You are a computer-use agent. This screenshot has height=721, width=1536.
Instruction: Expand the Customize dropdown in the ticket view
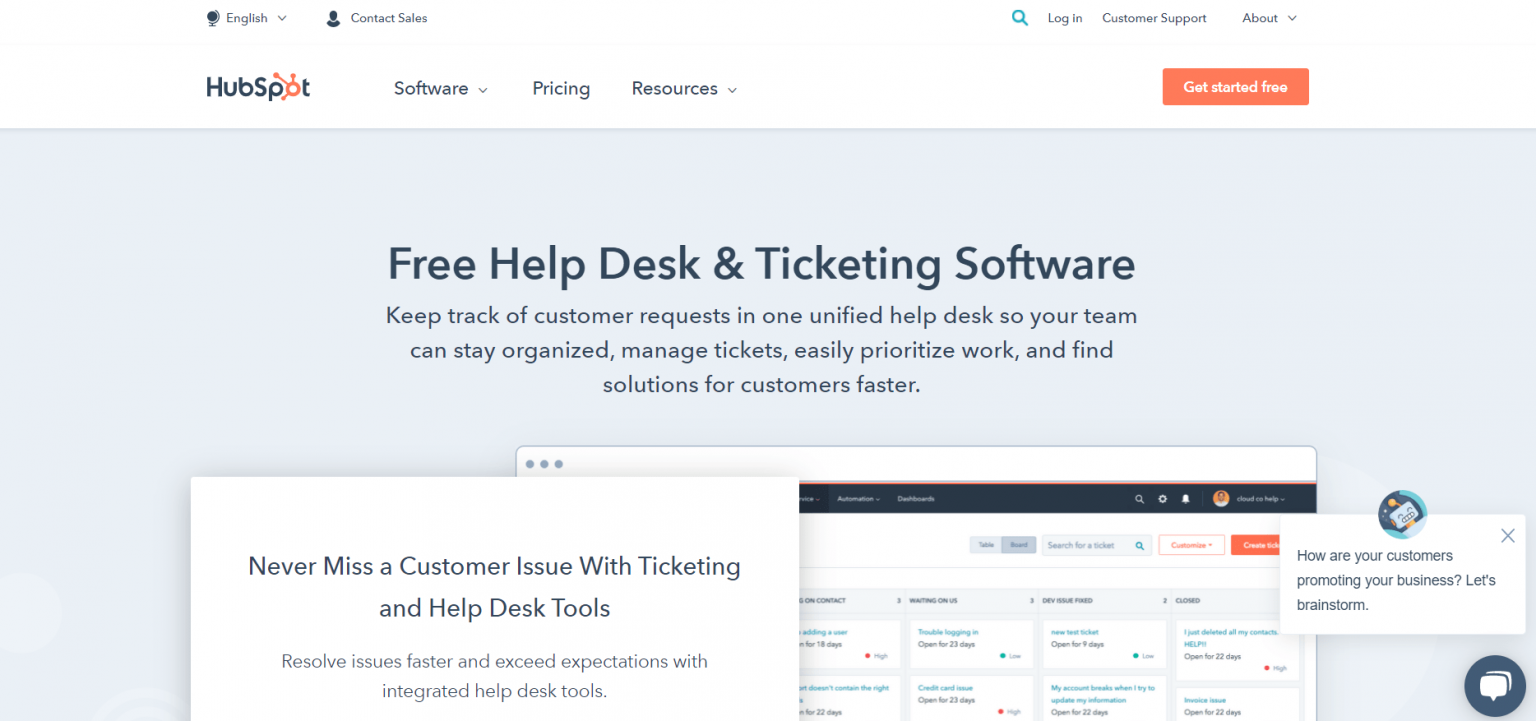pyautogui.click(x=1191, y=544)
